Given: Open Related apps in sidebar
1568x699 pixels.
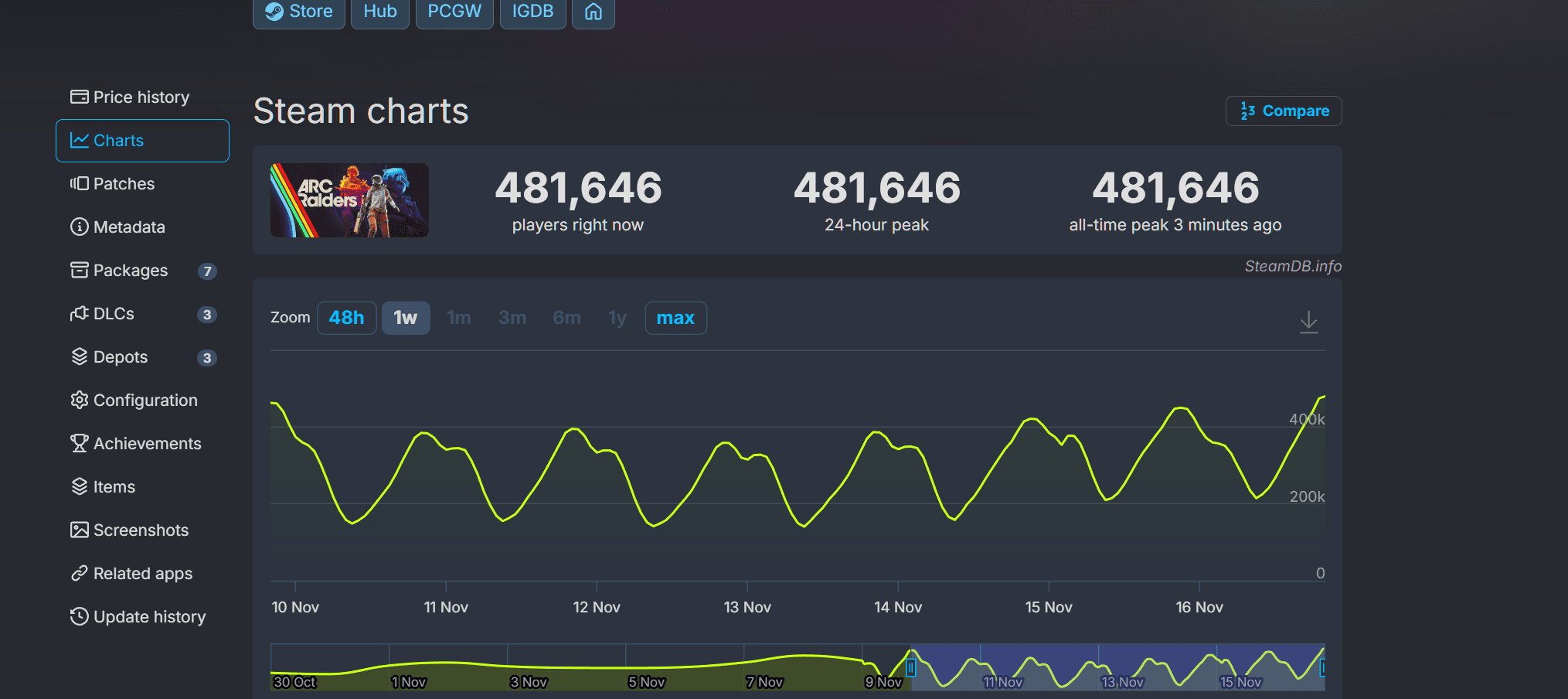Looking at the screenshot, I should click(x=142, y=574).
